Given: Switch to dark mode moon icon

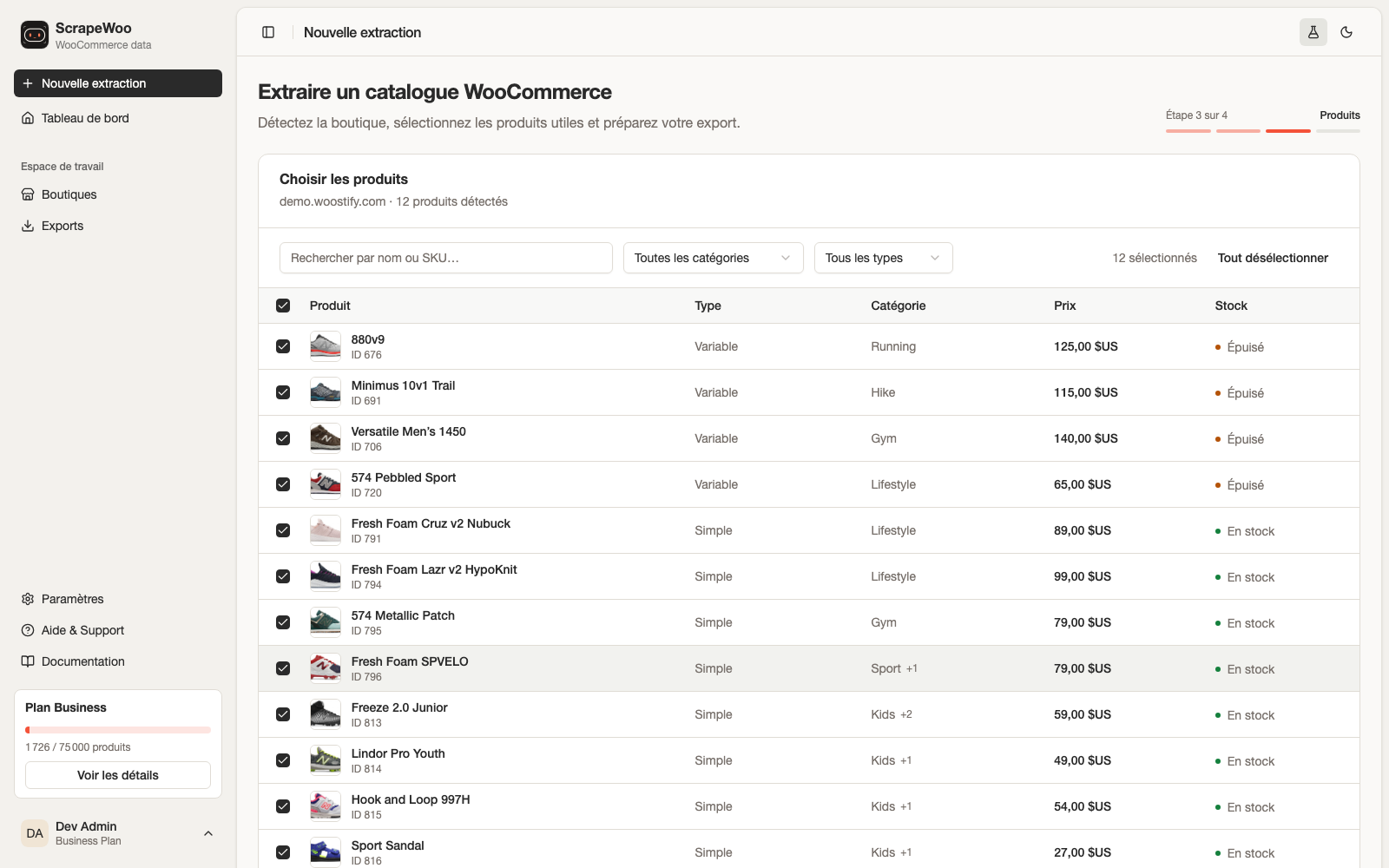Looking at the screenshot, I should [x=1346, y=32].
